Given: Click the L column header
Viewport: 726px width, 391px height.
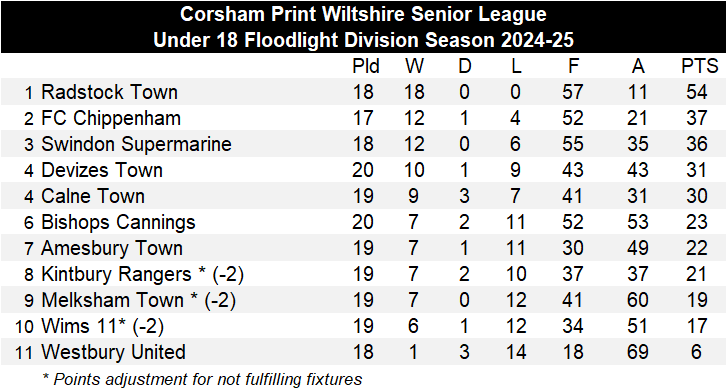Looking at the screenshot, I should 516,66.
